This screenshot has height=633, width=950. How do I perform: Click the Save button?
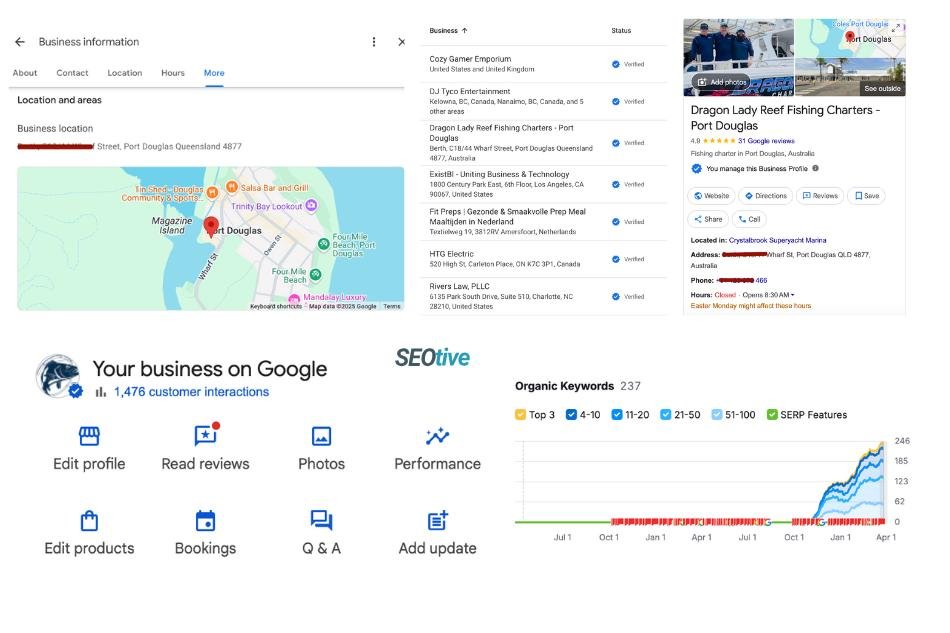[866, 196]
